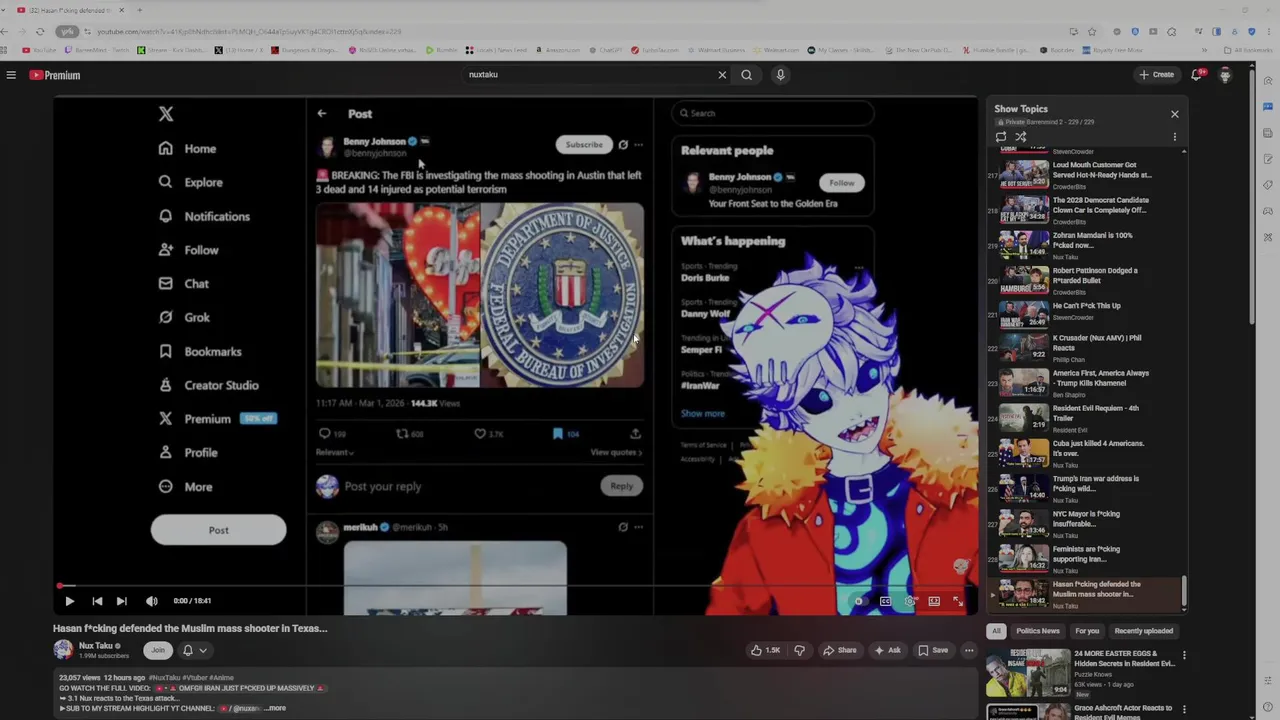Select 'Trump's Iran war address' playlist item
The height and width of the screenshot is (720, 1280).
(x=1085, y=488)
